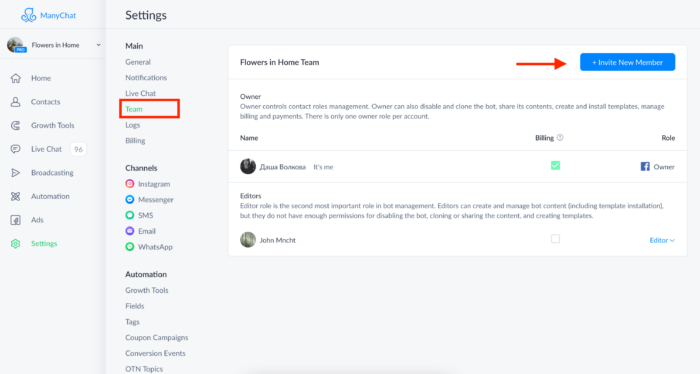Open the Billing settings section
The image size is (700, 374).
(135, 141)
